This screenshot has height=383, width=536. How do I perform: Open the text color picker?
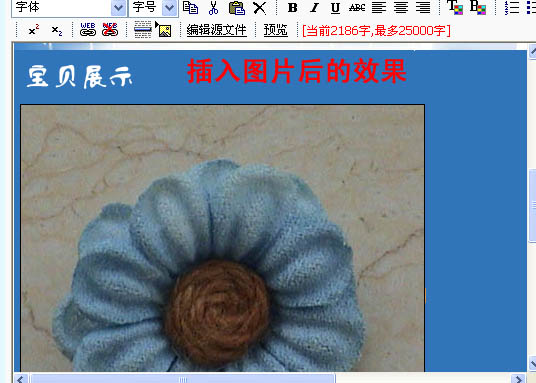[x=455, y=8]
